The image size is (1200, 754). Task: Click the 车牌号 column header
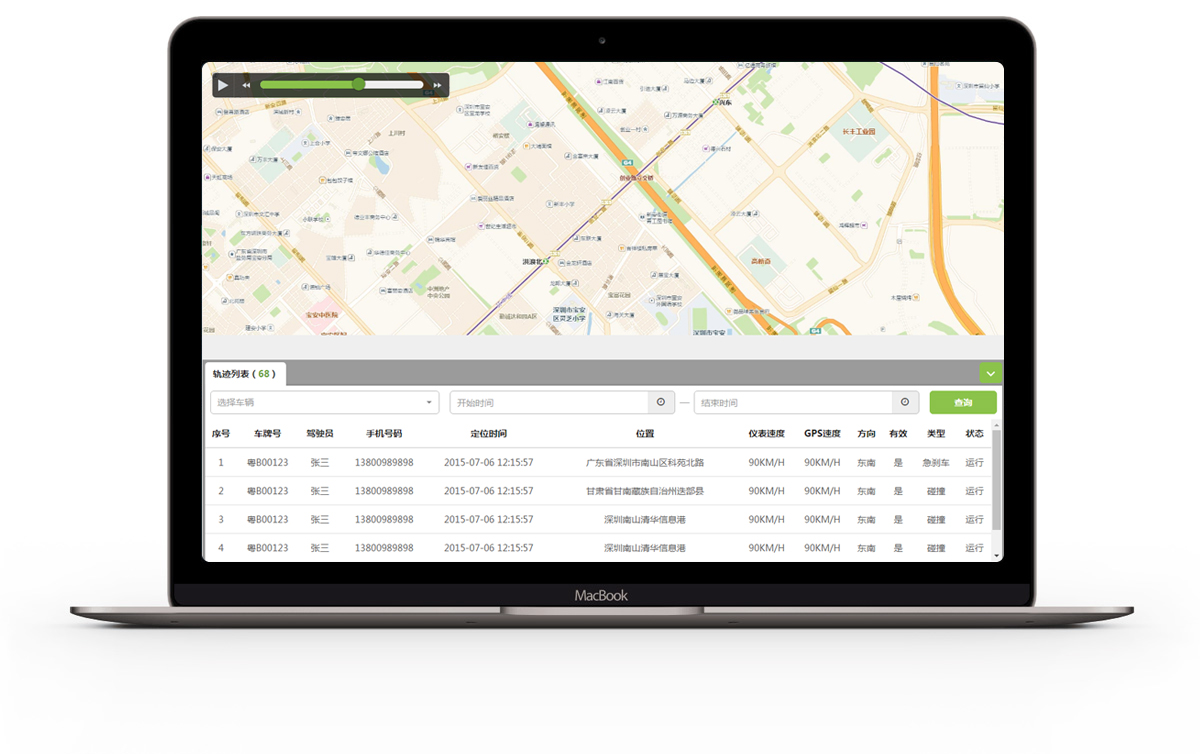[x=267, y=434]
